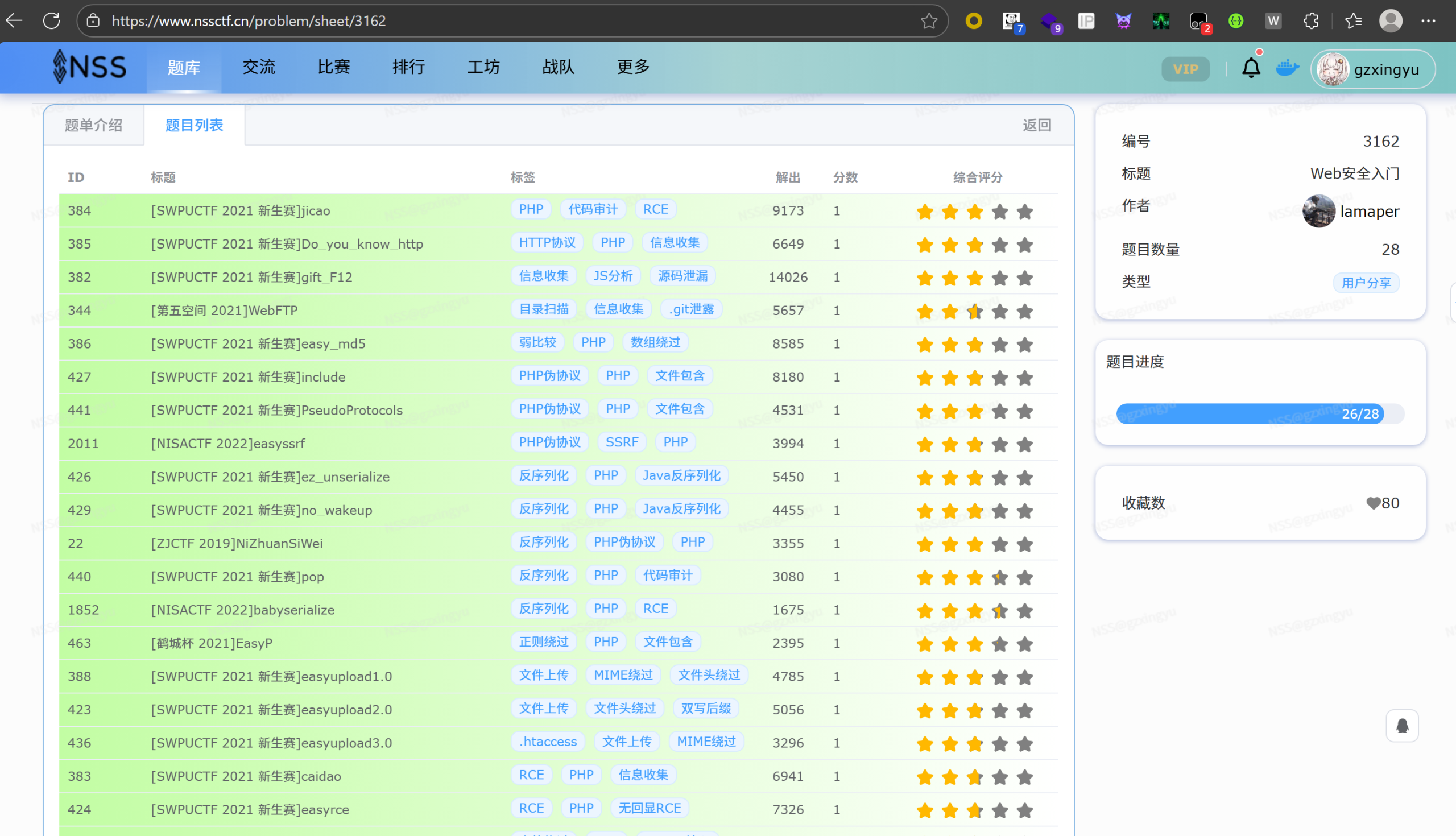The width and height of the screenshot is (1456, 836).
Task: Open browser extensions puzzle icon
Action: pyautogui.click(x=1311, y=21)
